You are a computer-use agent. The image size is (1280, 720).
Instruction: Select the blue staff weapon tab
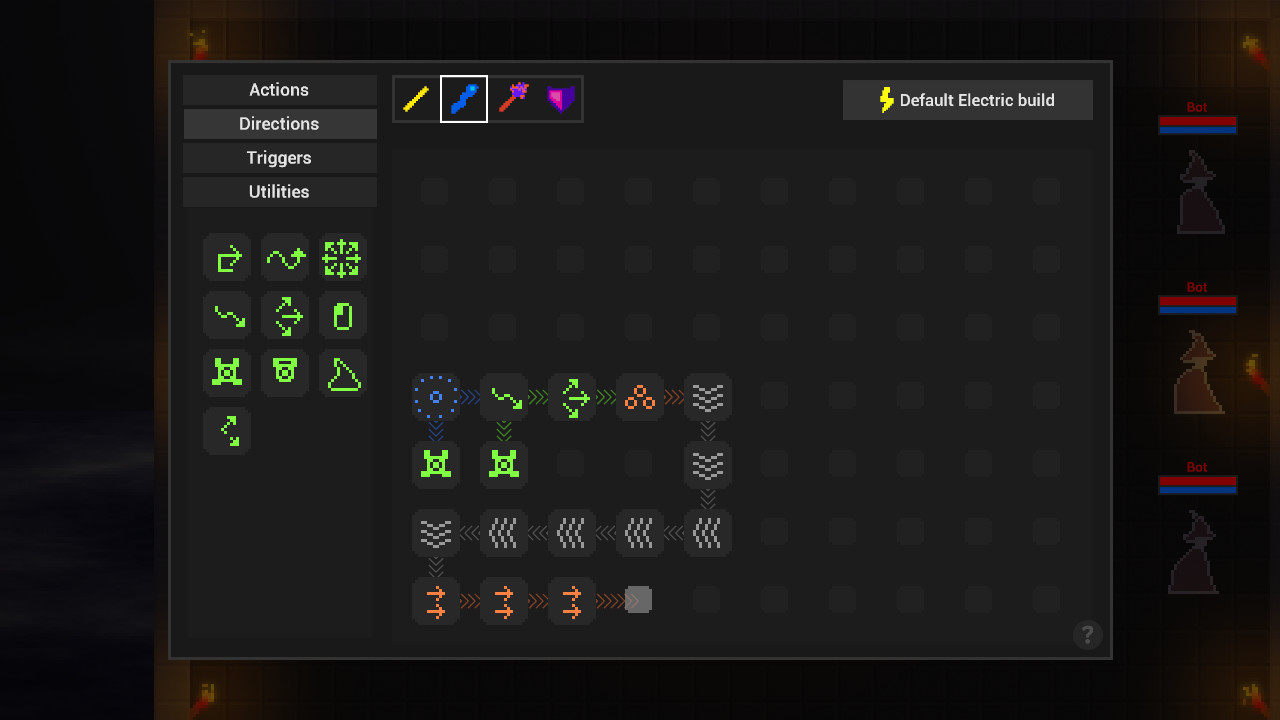(x=464, y=99)
